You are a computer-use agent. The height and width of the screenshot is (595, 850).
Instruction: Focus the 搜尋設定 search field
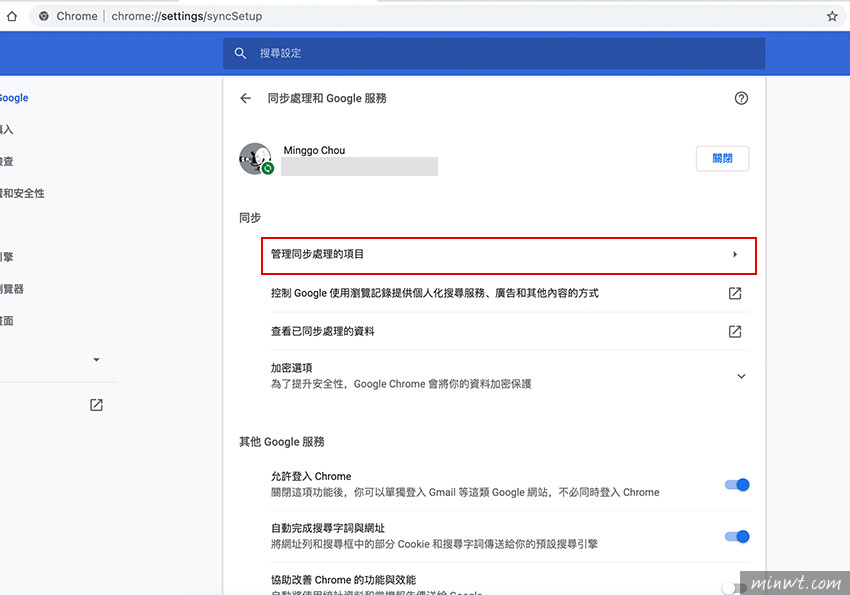[494, 53]
